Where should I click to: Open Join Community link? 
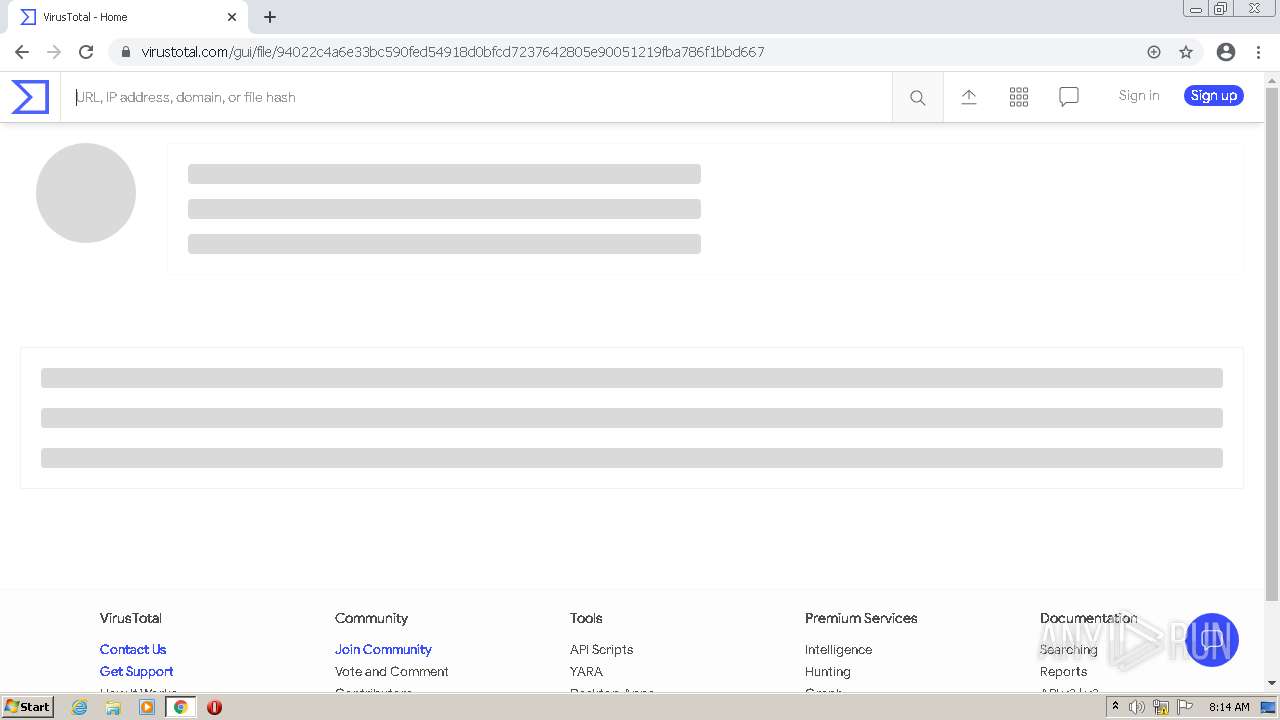(x=383, y=649)
